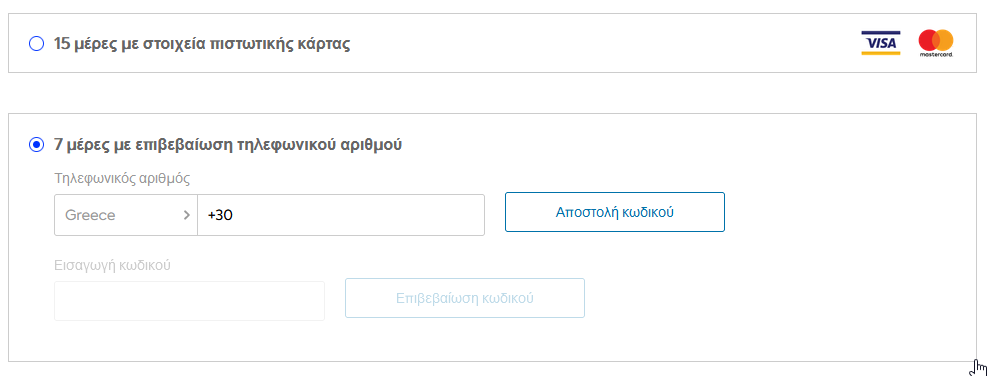The height and width of the screenshot is (376, 989).
Task: Click the yellow stripe beneath the Visa logo
Action: [881, 53]
